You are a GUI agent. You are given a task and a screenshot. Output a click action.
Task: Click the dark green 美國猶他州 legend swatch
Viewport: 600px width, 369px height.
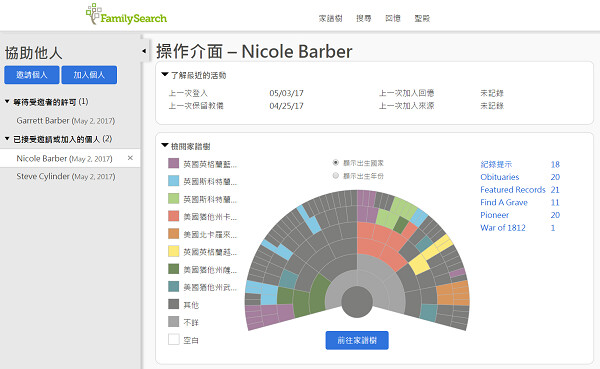pyautogui.click(x=174, y=269)
